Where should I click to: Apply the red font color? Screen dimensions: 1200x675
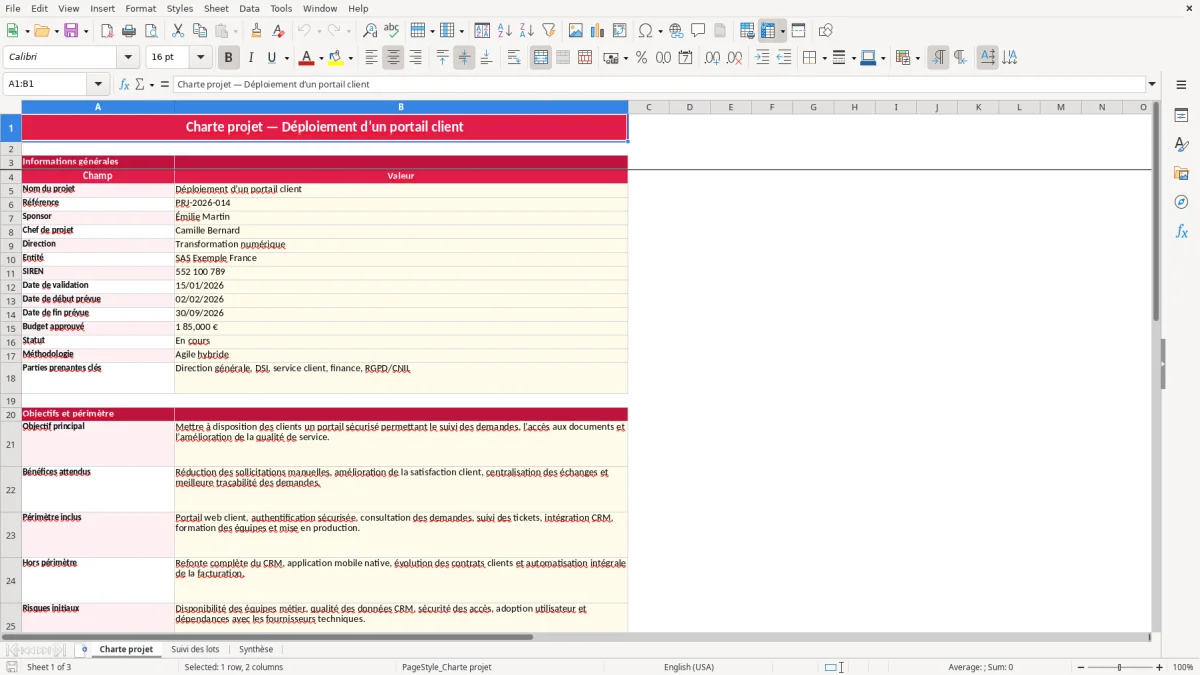point(308,58)
